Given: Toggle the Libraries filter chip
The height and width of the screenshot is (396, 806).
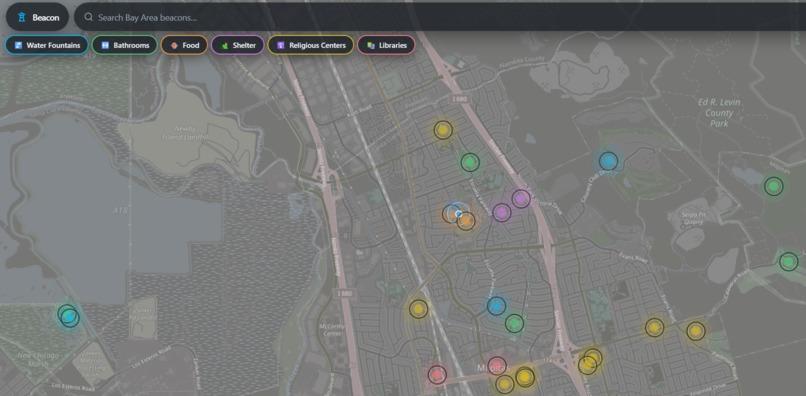Looking at the screenshot, I should (387, 45).
